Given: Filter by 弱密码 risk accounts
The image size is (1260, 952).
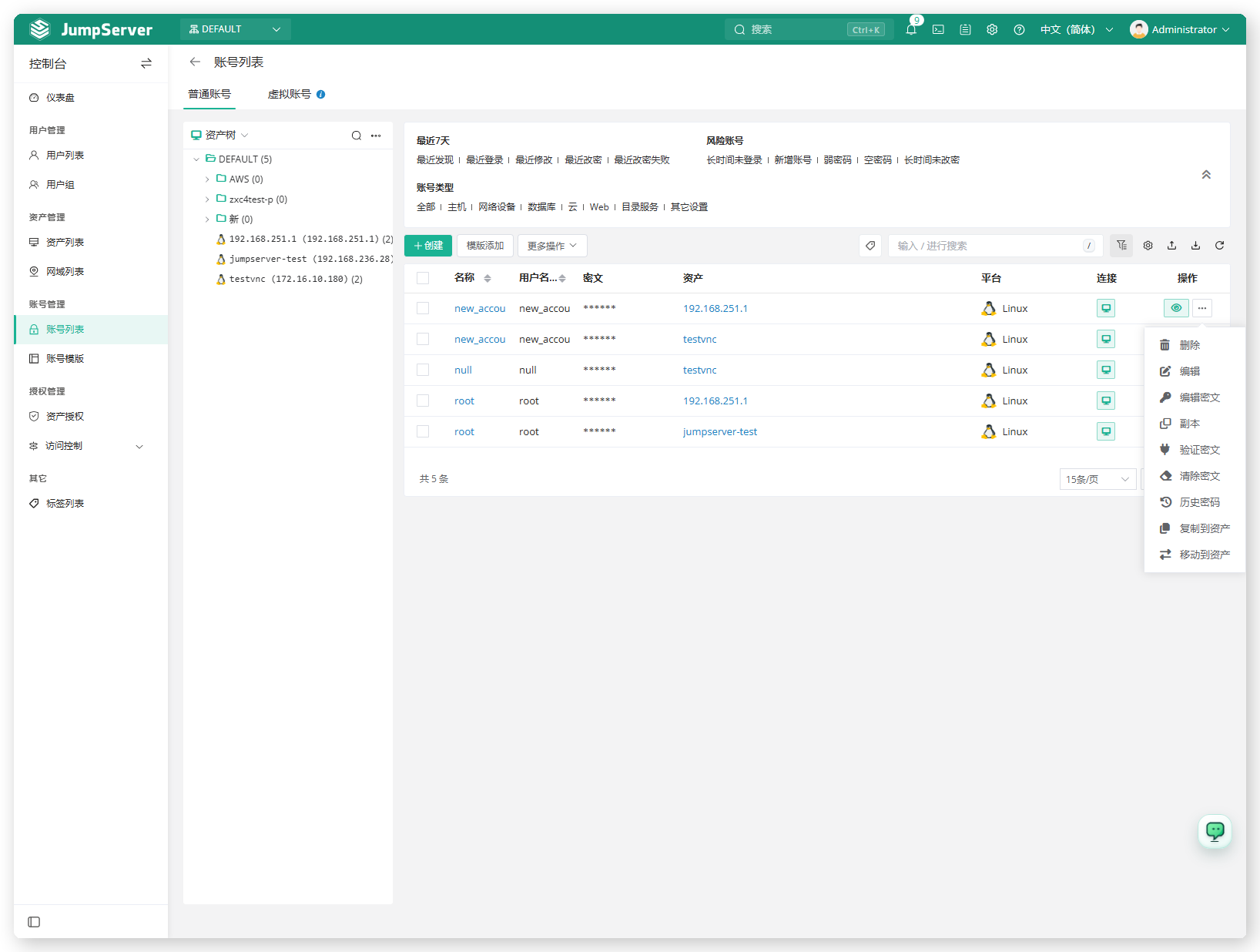Looking at the screenshot, I should coord(837,160).
